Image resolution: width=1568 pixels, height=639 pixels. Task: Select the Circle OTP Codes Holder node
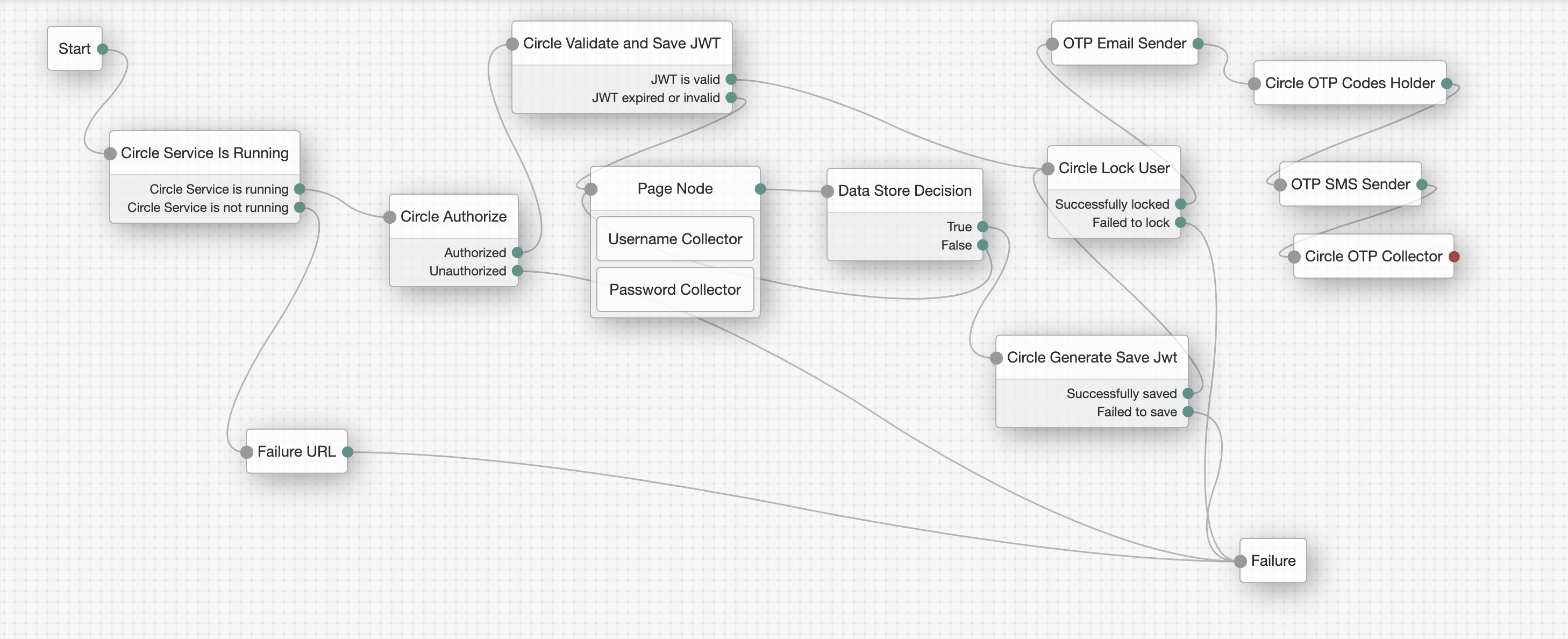(x=1350, y=83)
